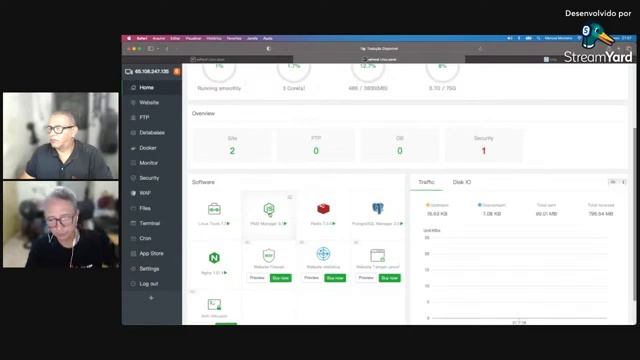This screenshot has width=640, height=360.
Task: Click the CPU usage gauge showing Core(s)
Action: [x=294, y=73]
